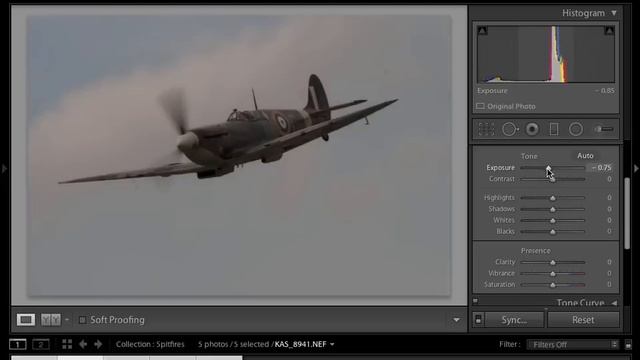Image resolution: width=640 pixels, height=360 pixels.
Task: Show the left panel with edge arrow
Action: [4, 168]
